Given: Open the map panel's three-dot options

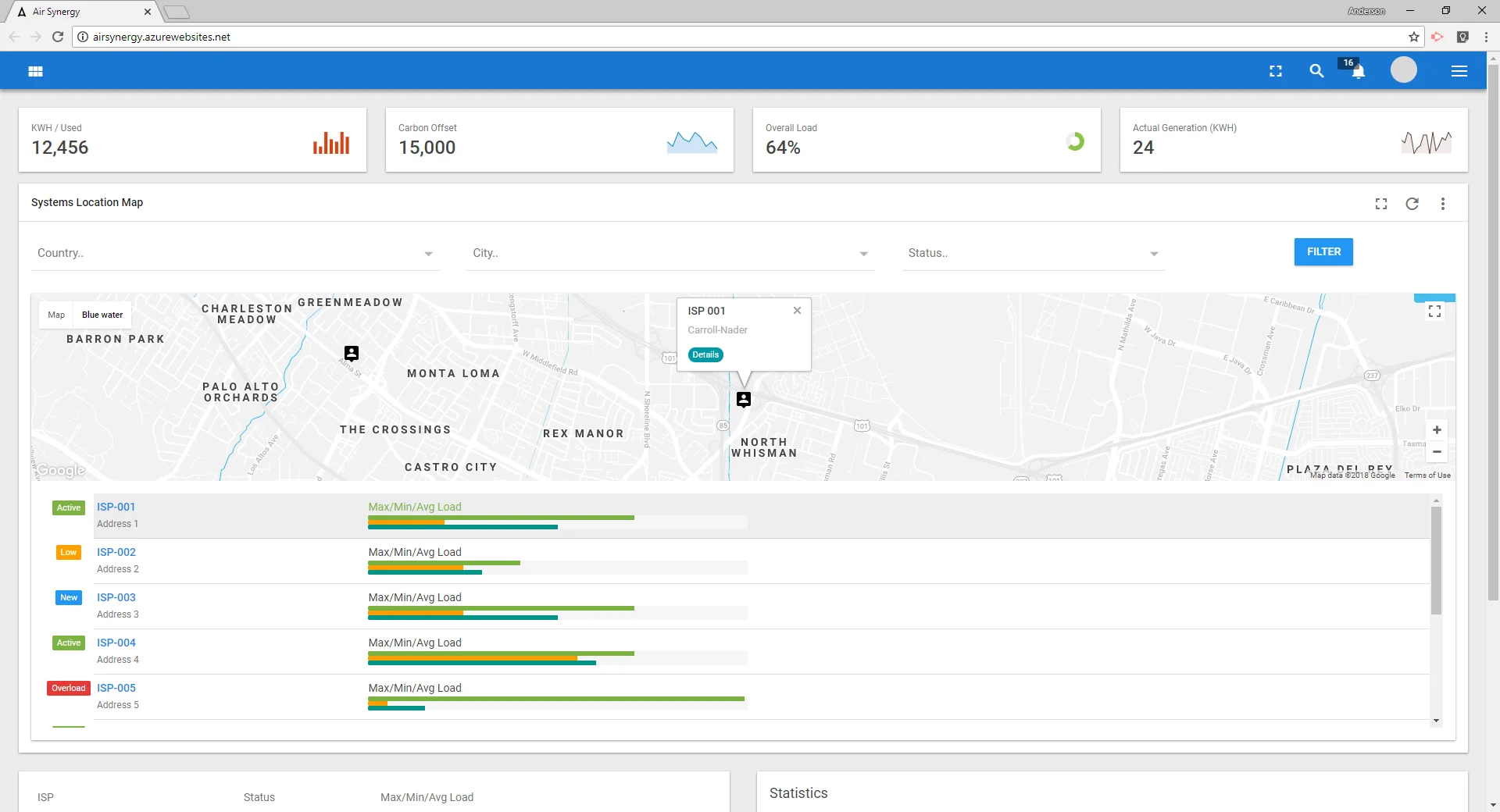Looking at the screenshot, I should pyautogui.click(x=1442, y=204).
